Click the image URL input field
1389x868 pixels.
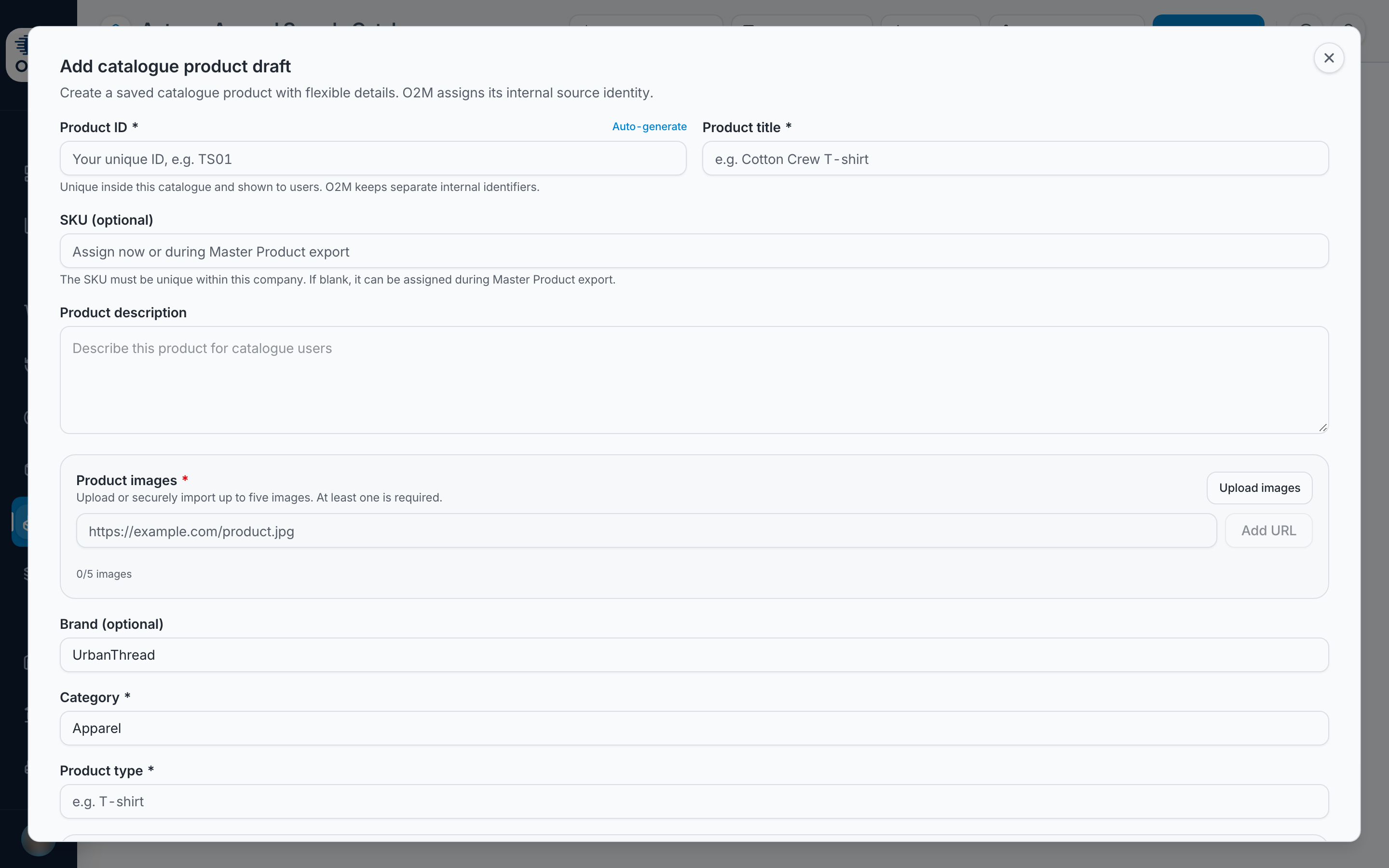(x=646, y=530)
